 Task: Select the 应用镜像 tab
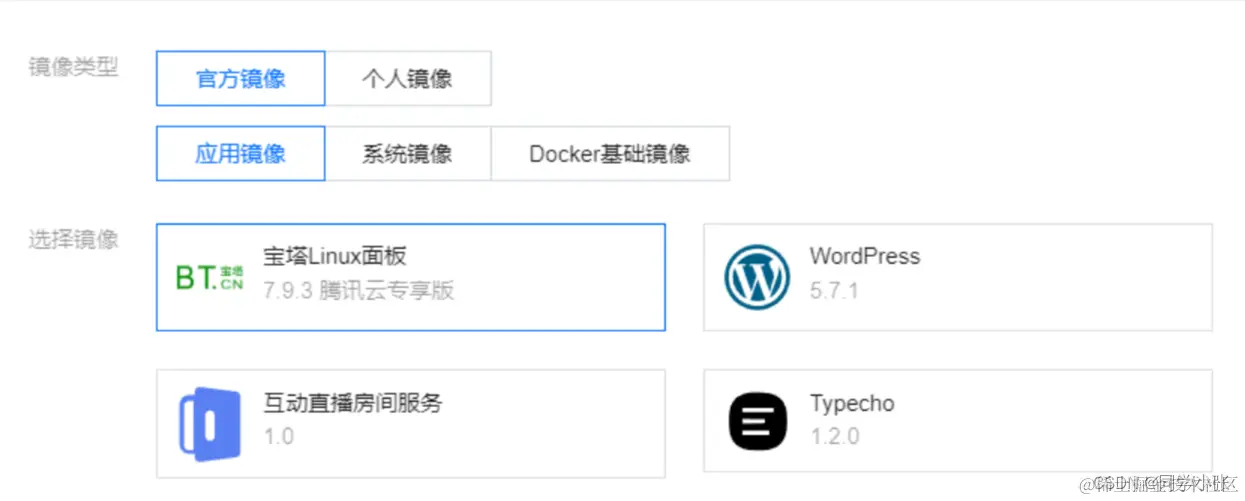(x=241, y=153)
